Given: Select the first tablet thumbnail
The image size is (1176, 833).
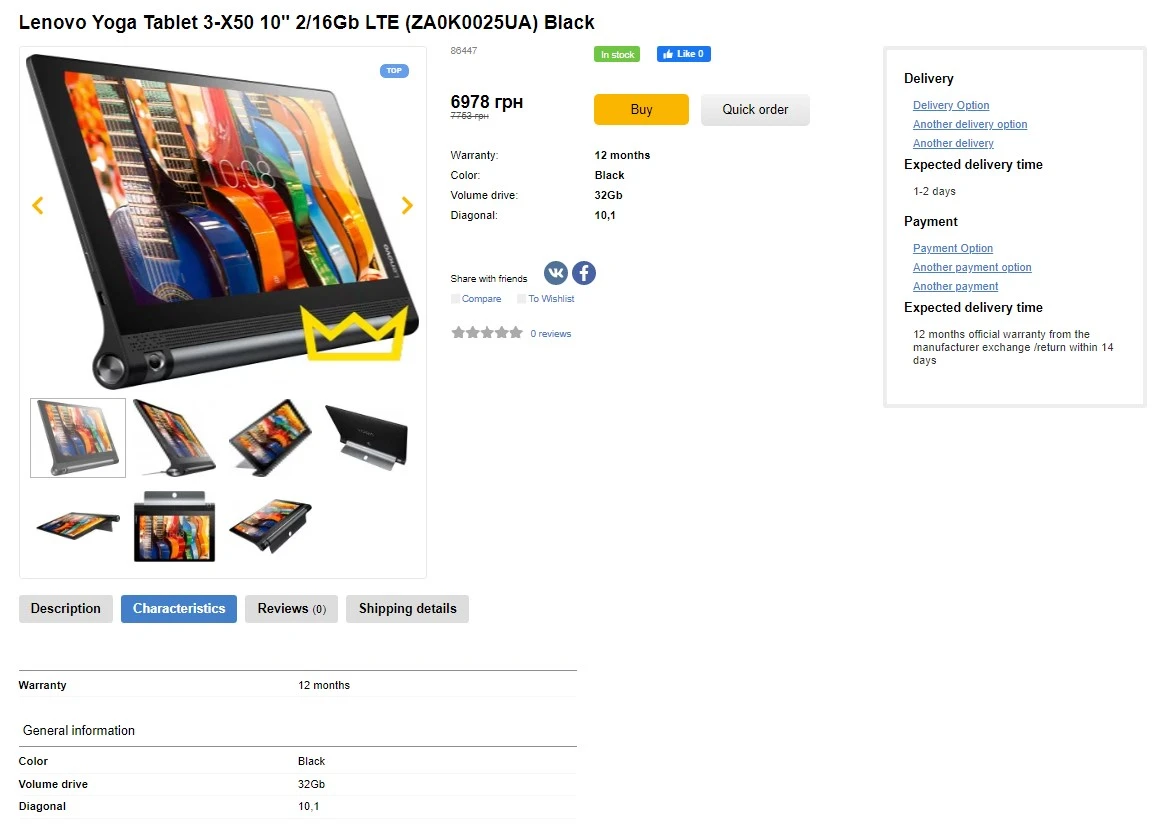Looking at the screenshot, I should [x=78, y=438].
